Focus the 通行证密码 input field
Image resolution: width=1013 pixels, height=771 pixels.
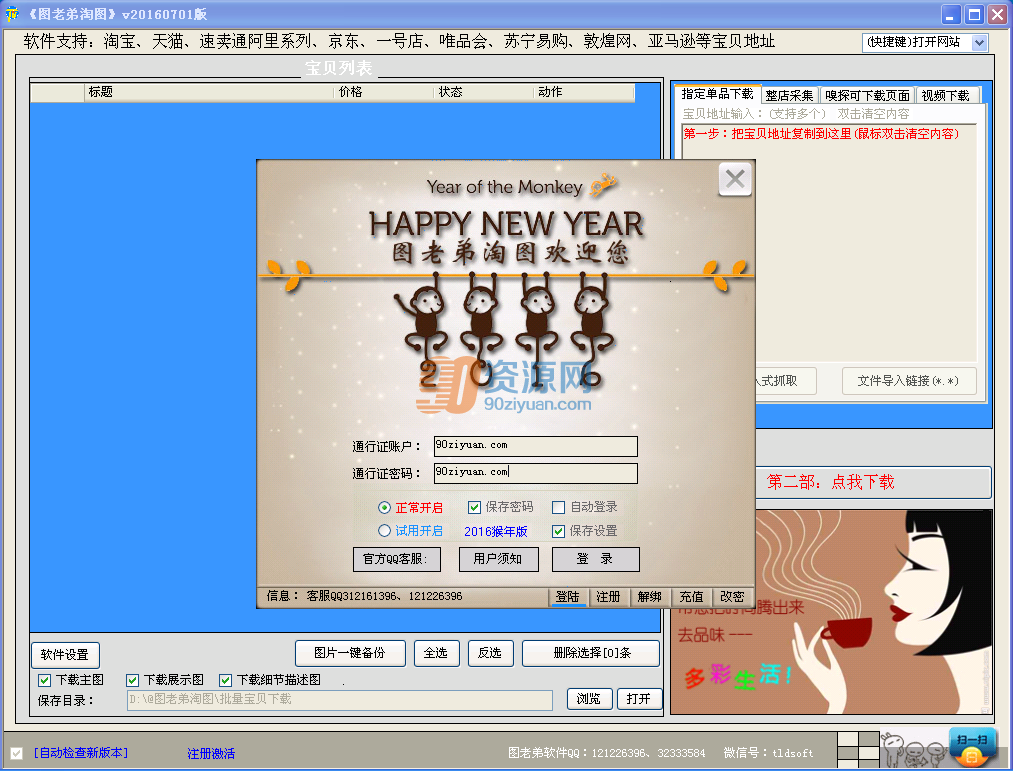coord(536,473)
